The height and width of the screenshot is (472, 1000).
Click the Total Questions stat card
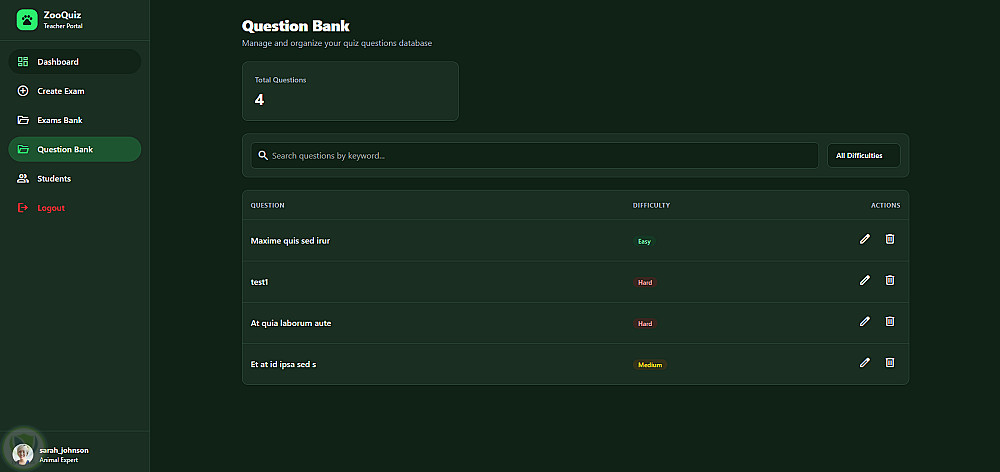350,91
